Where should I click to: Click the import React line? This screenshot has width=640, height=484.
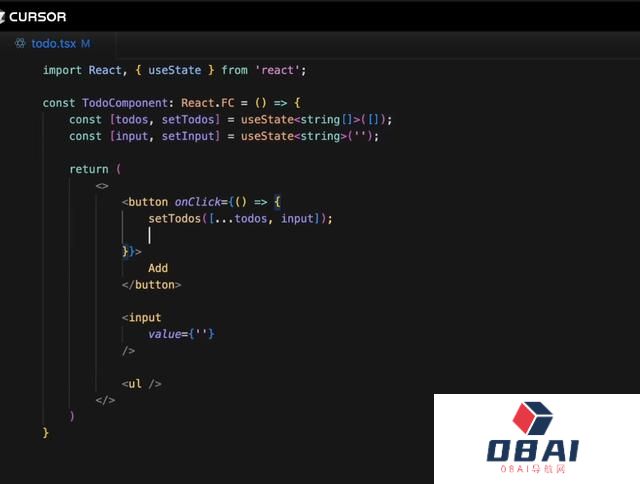point(174,70)
